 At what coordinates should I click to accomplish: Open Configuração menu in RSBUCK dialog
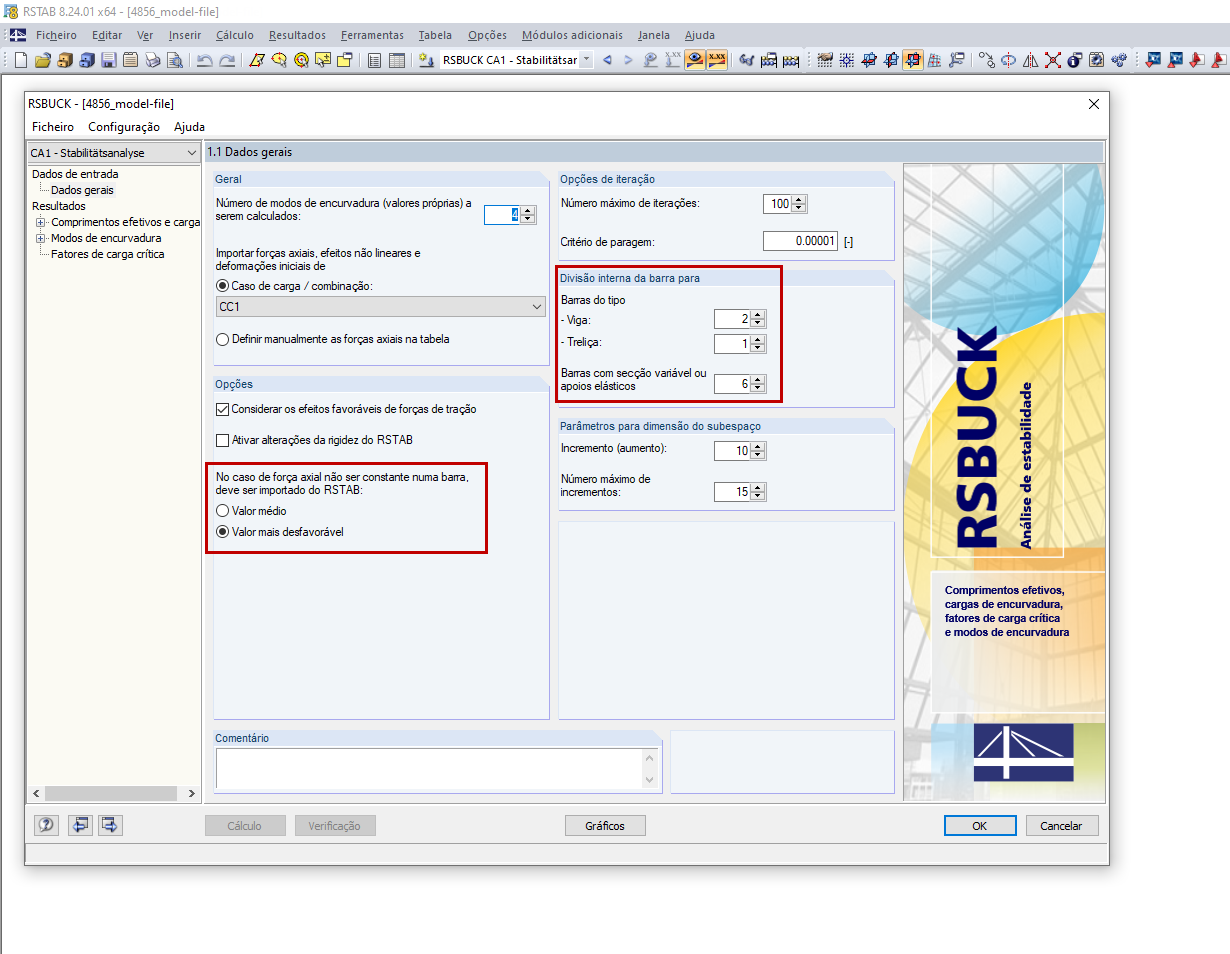pos(124,127)
